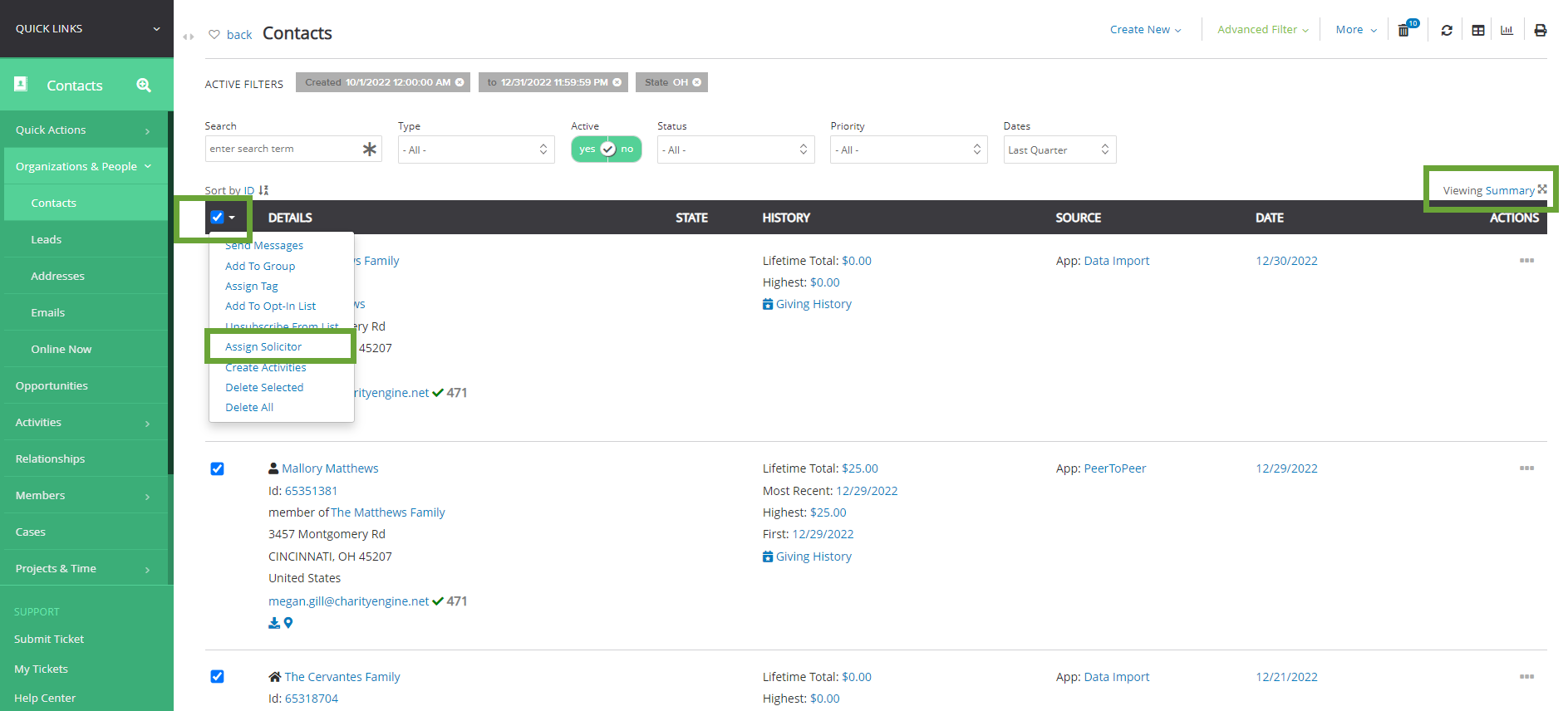
Task: Open the PeerToPeer source link
Action: click(x=1115, y=468)
